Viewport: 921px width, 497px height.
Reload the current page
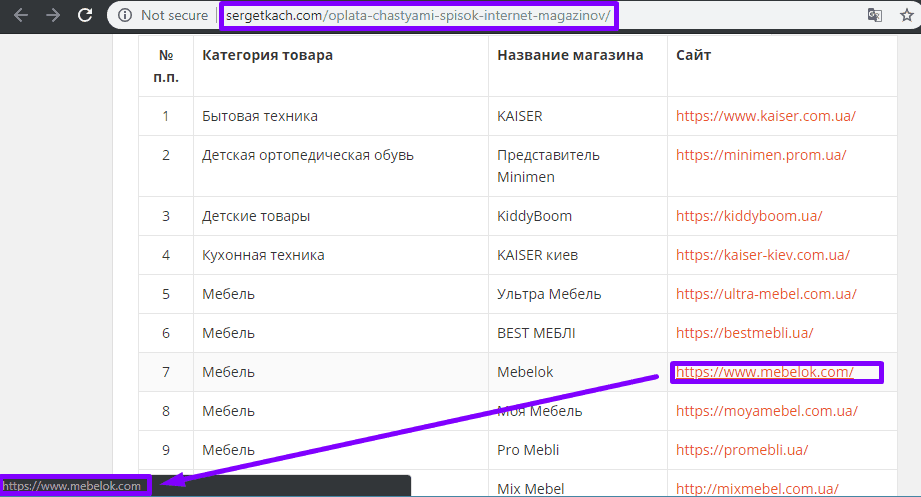pos(86,15)
